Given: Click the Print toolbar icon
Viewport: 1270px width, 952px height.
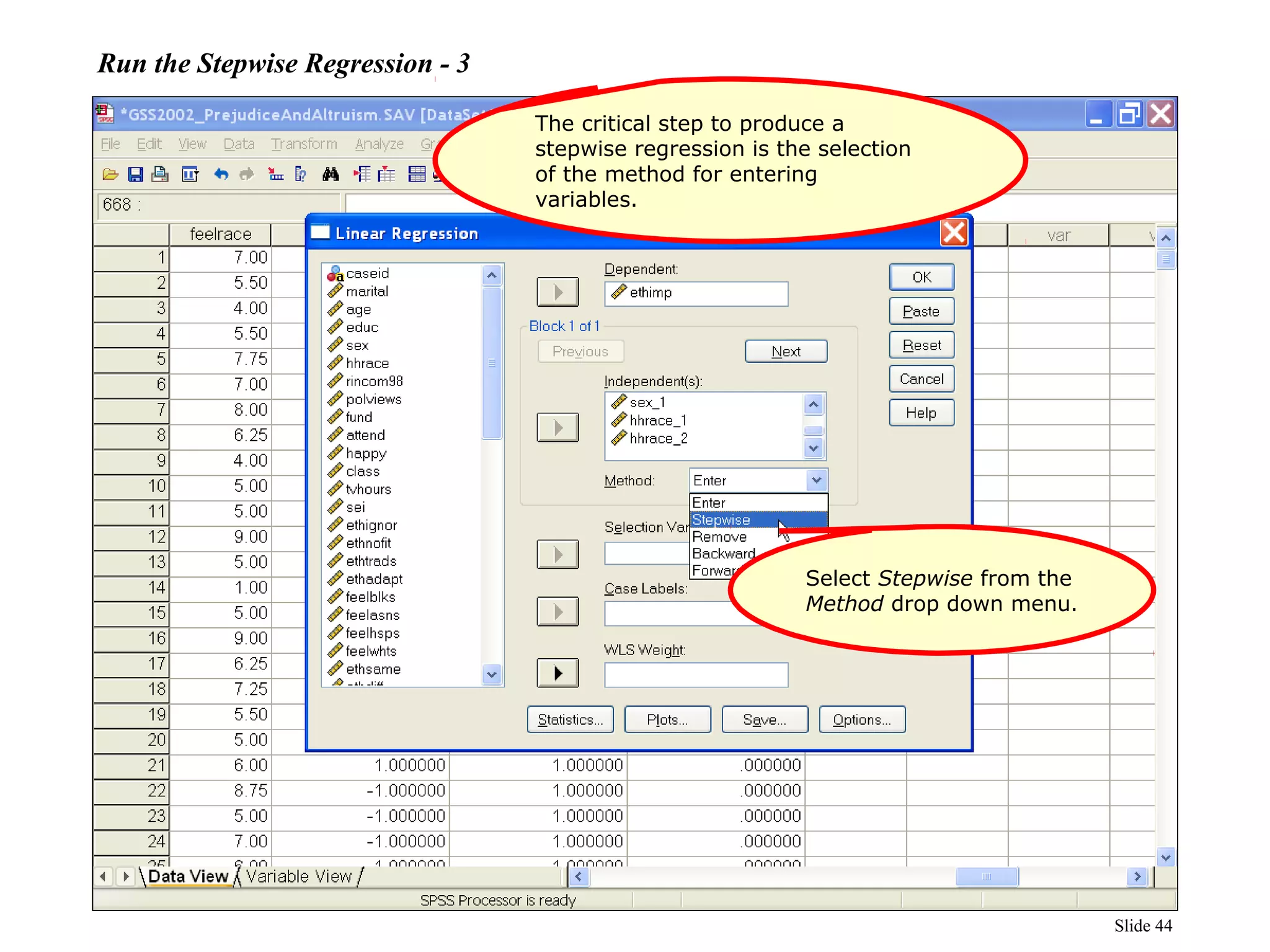Looking at the screenshot, I should click(160, 175).
